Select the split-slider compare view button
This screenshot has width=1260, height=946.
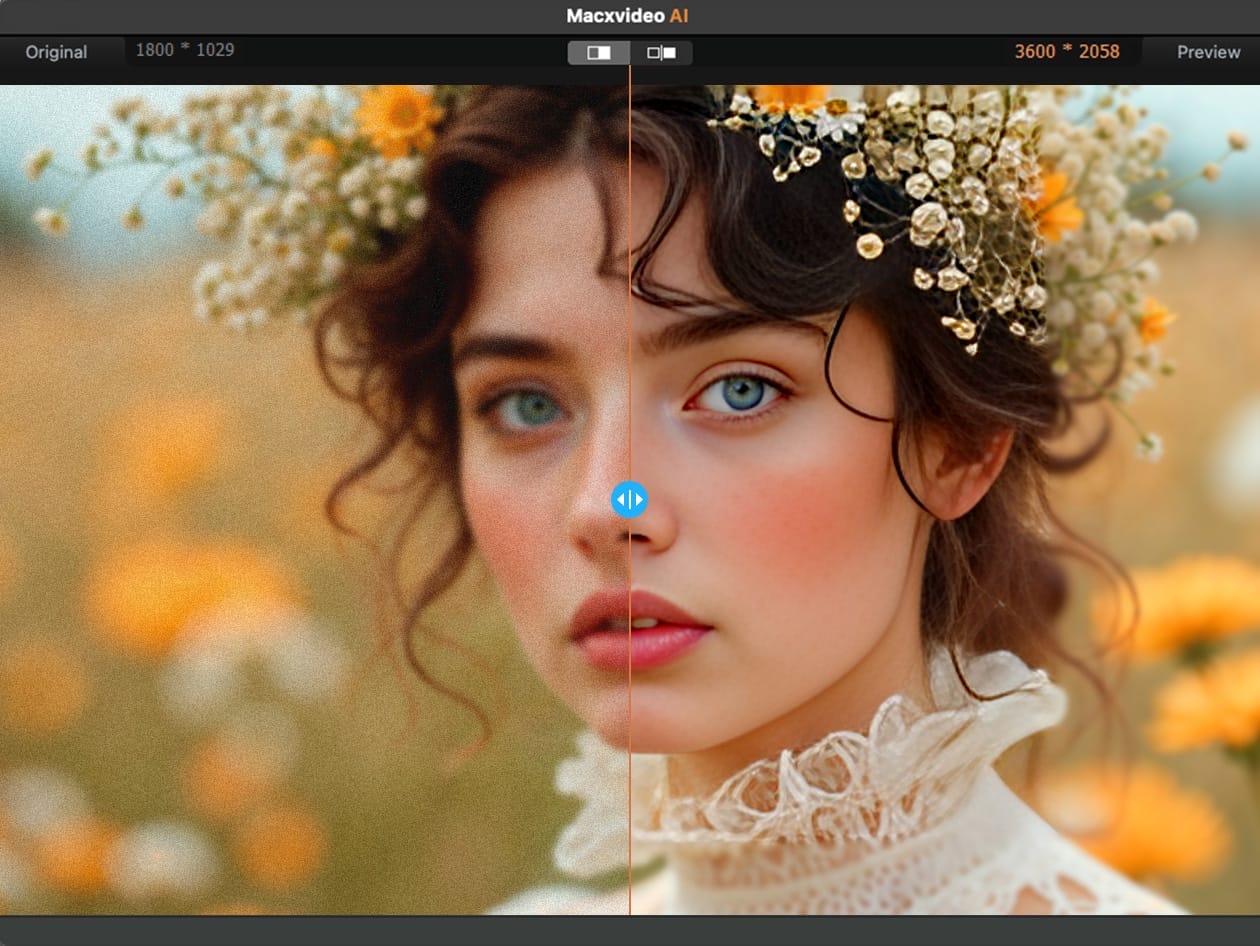[x=599, y=53]
